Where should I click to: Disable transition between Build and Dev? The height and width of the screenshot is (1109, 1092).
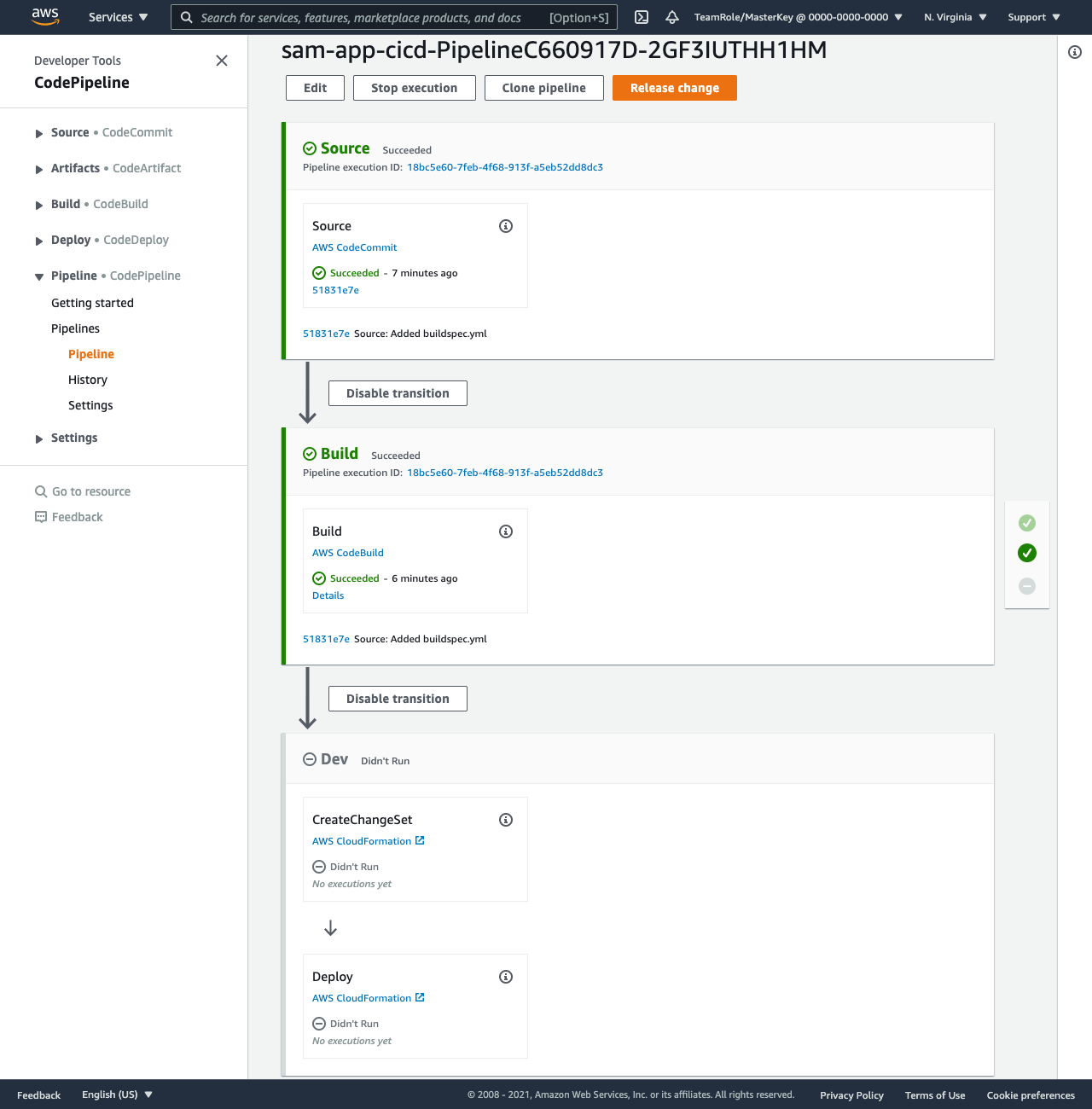click(398, 699)
